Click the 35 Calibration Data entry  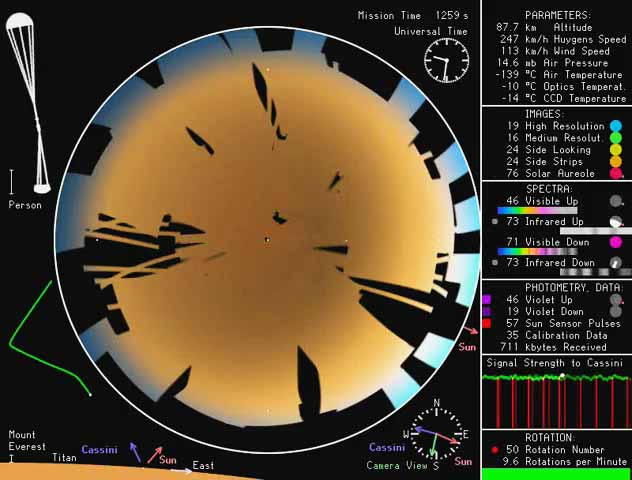(x=557, y=335)
